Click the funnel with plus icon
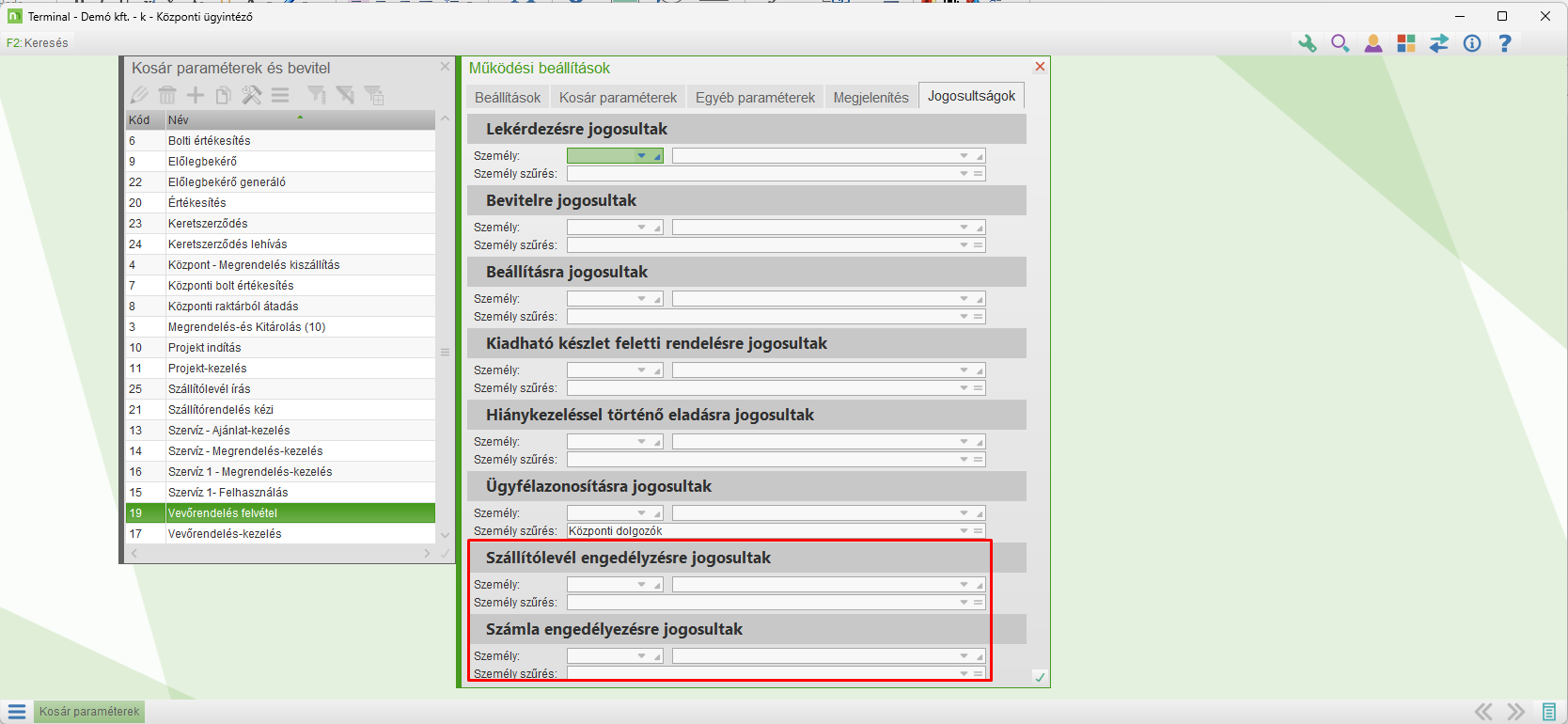The width and height of the screenshot is (1568, 724). tap(374, 95)
